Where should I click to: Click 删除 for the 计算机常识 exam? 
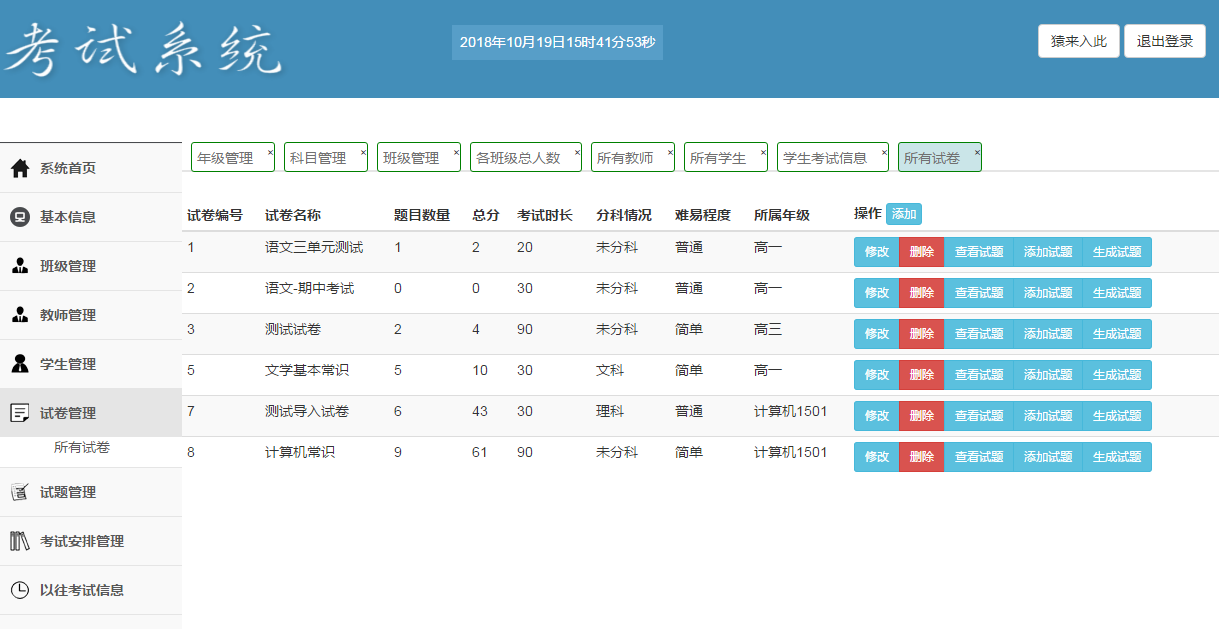pos(921,456)
